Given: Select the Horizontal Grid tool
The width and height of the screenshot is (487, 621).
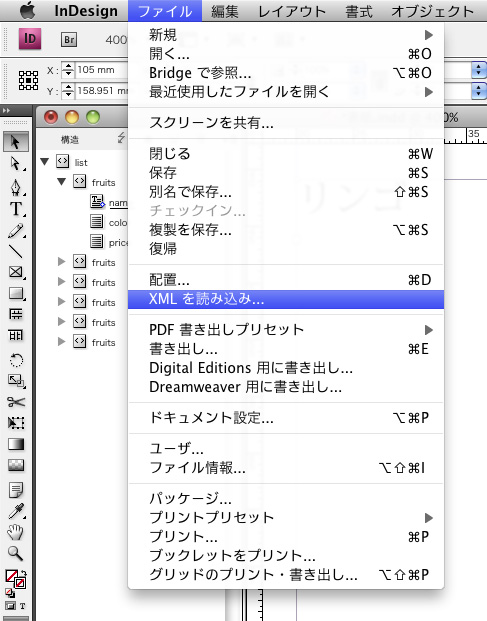Looking at the screenshot, I should pyautogui.click(x=15, y=314).
